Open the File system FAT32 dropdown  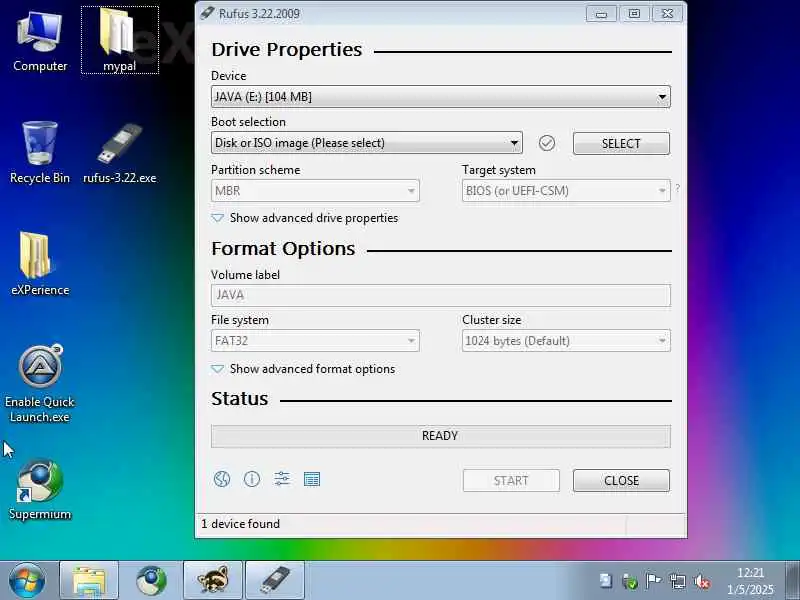click(x=315, y=341)
